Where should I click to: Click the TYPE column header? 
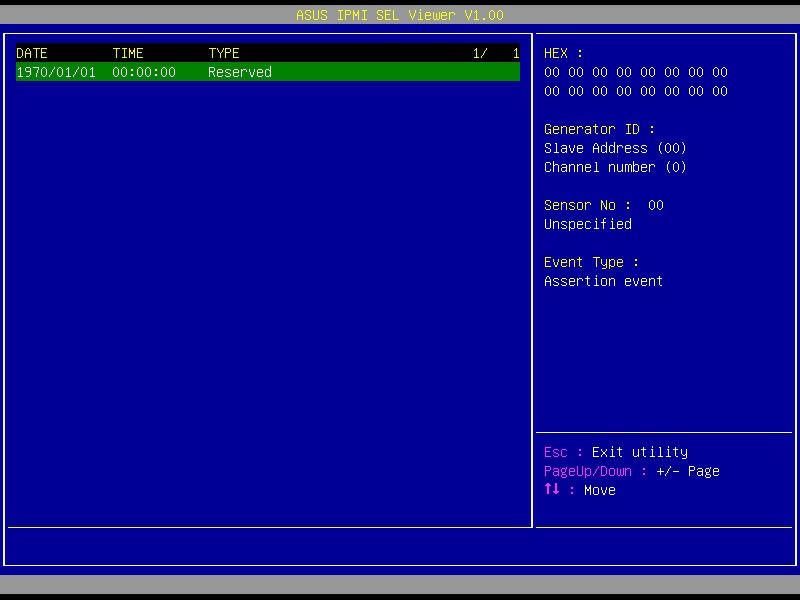click(x=223, y=53)
